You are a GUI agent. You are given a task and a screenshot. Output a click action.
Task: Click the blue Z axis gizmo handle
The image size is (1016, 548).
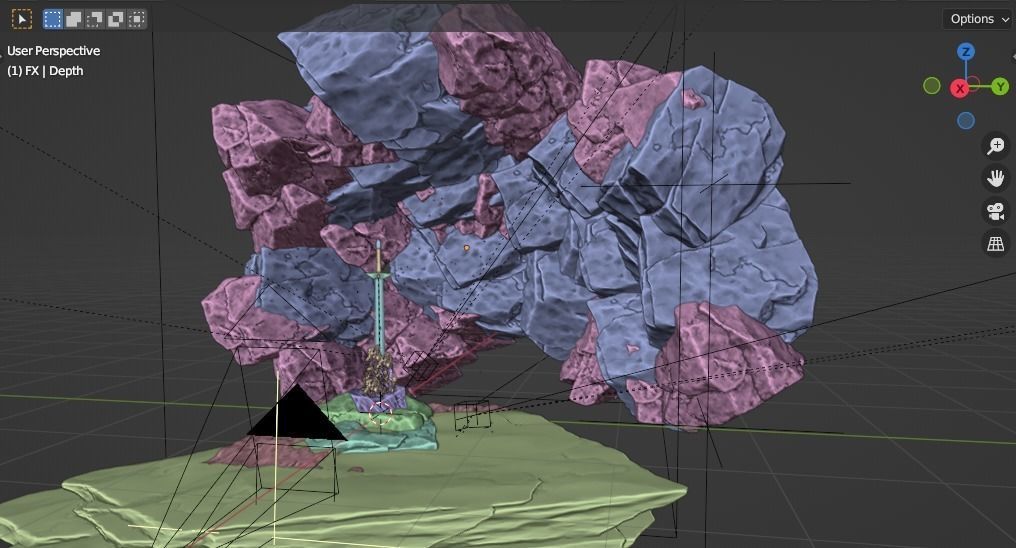pos(965,52)
